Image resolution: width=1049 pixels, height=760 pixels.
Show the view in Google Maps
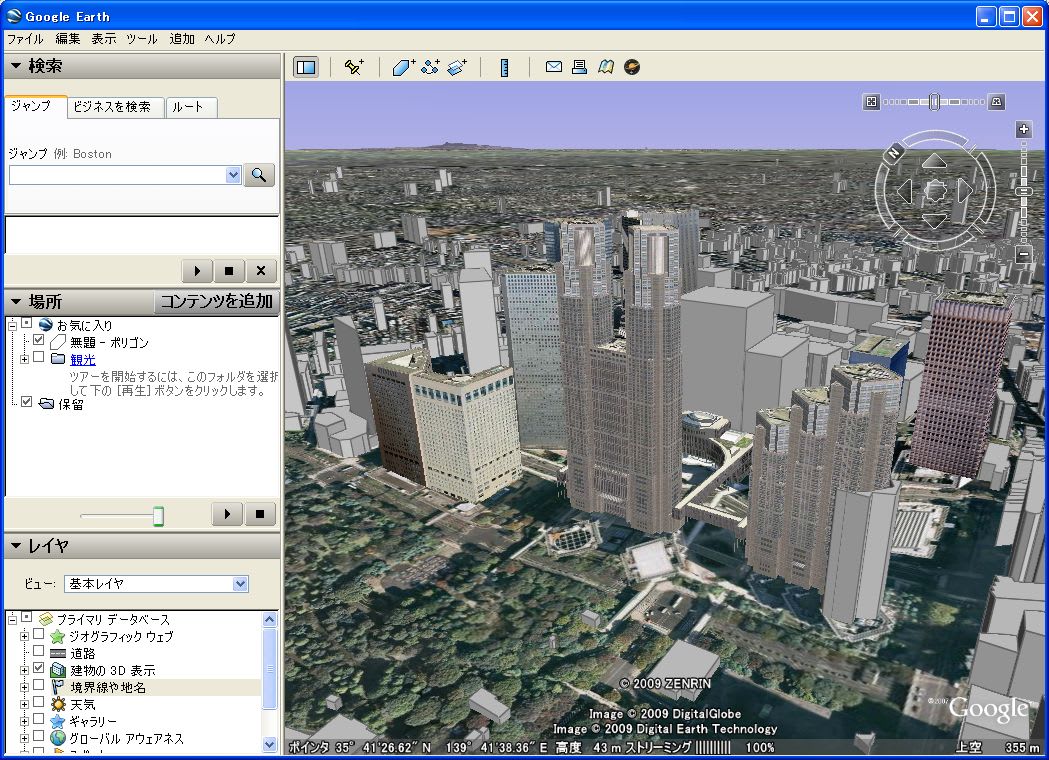point(605,67)
